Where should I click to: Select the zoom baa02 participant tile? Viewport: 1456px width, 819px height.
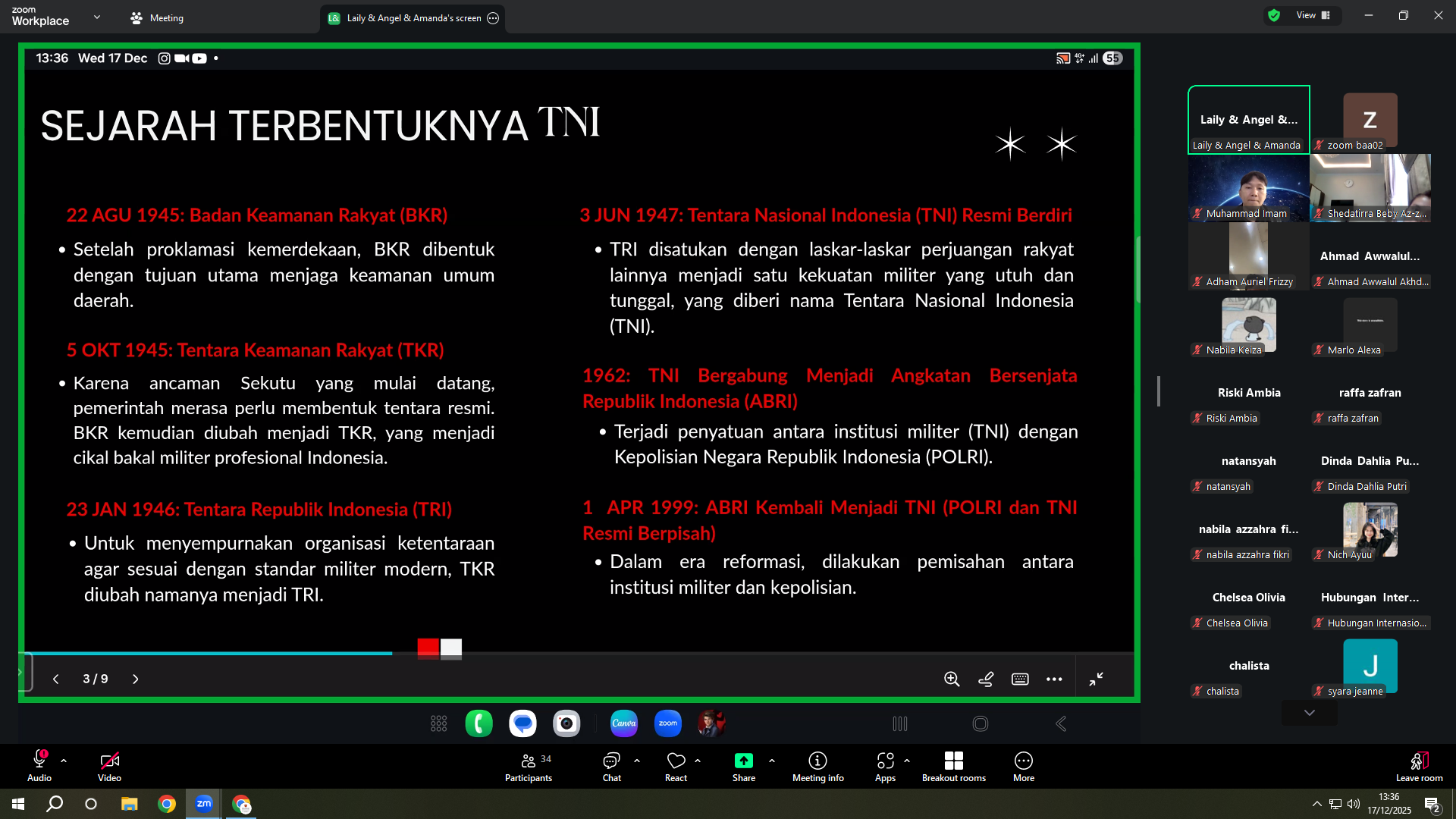click(1370, 120)
